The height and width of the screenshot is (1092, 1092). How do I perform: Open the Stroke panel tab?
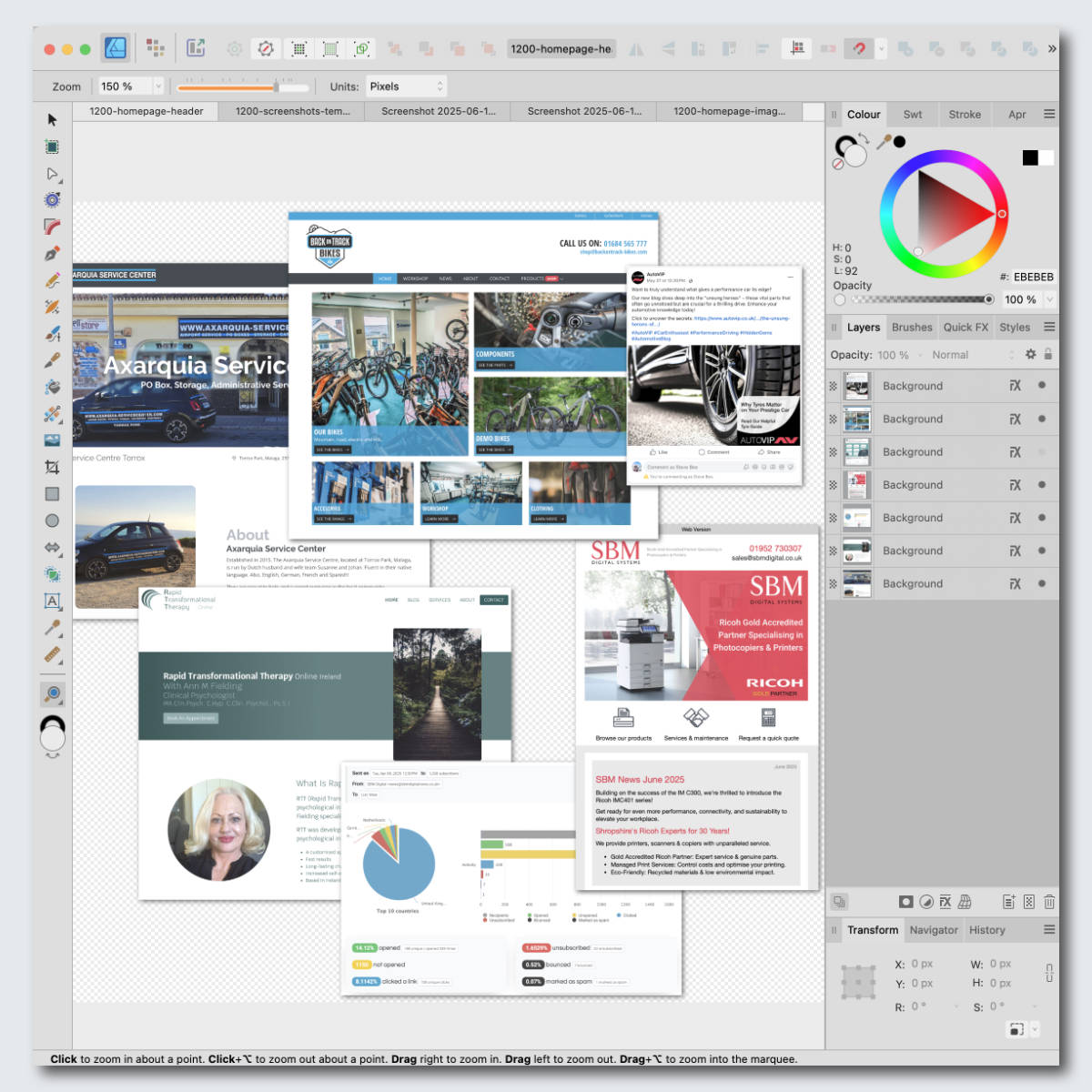click(x=965, y=115)
